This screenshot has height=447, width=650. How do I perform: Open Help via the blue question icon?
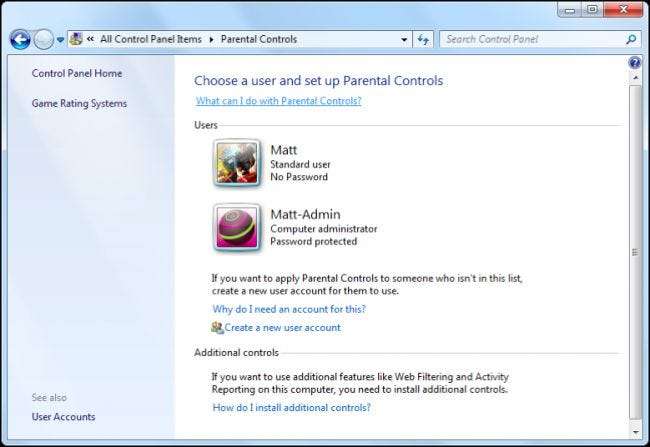[634, 63]
